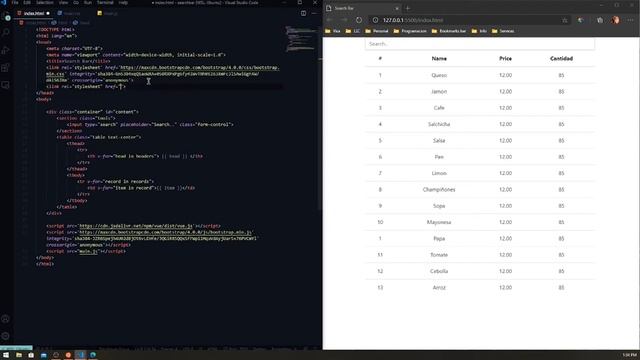The width and height of the screenshot is (640, 360).
Task: Open the Help menu in VS Code
Action: pyautogui.click(x=123, y=2)
